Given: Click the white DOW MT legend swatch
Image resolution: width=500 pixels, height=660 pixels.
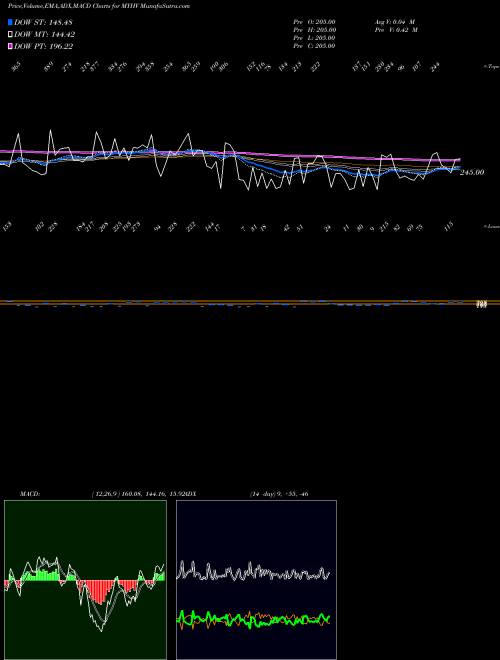Looking at the screenshot, I should 11,35.
